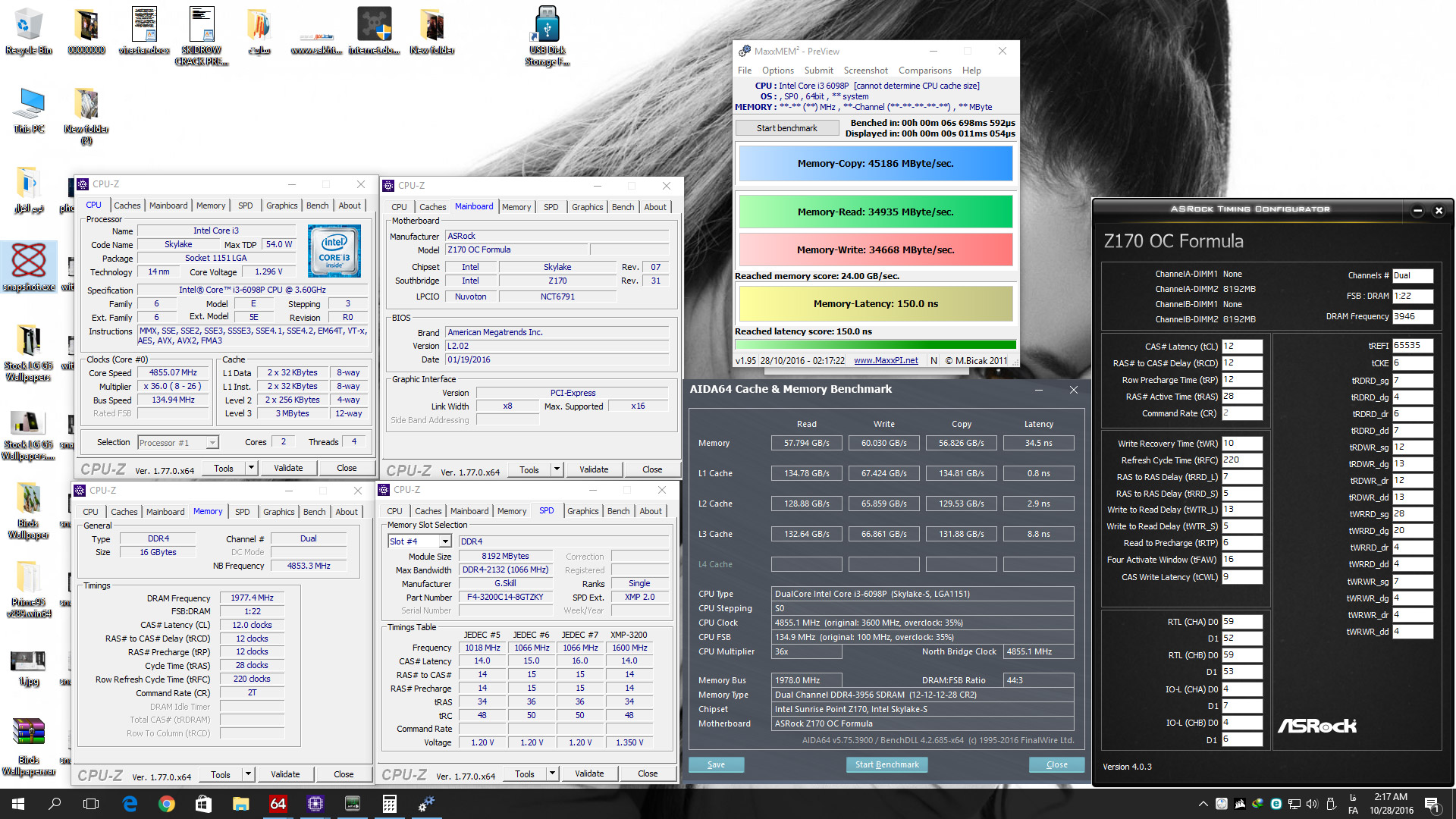Open the Calculator taskbar icon

pyautogui.click(x=390, y=804)
